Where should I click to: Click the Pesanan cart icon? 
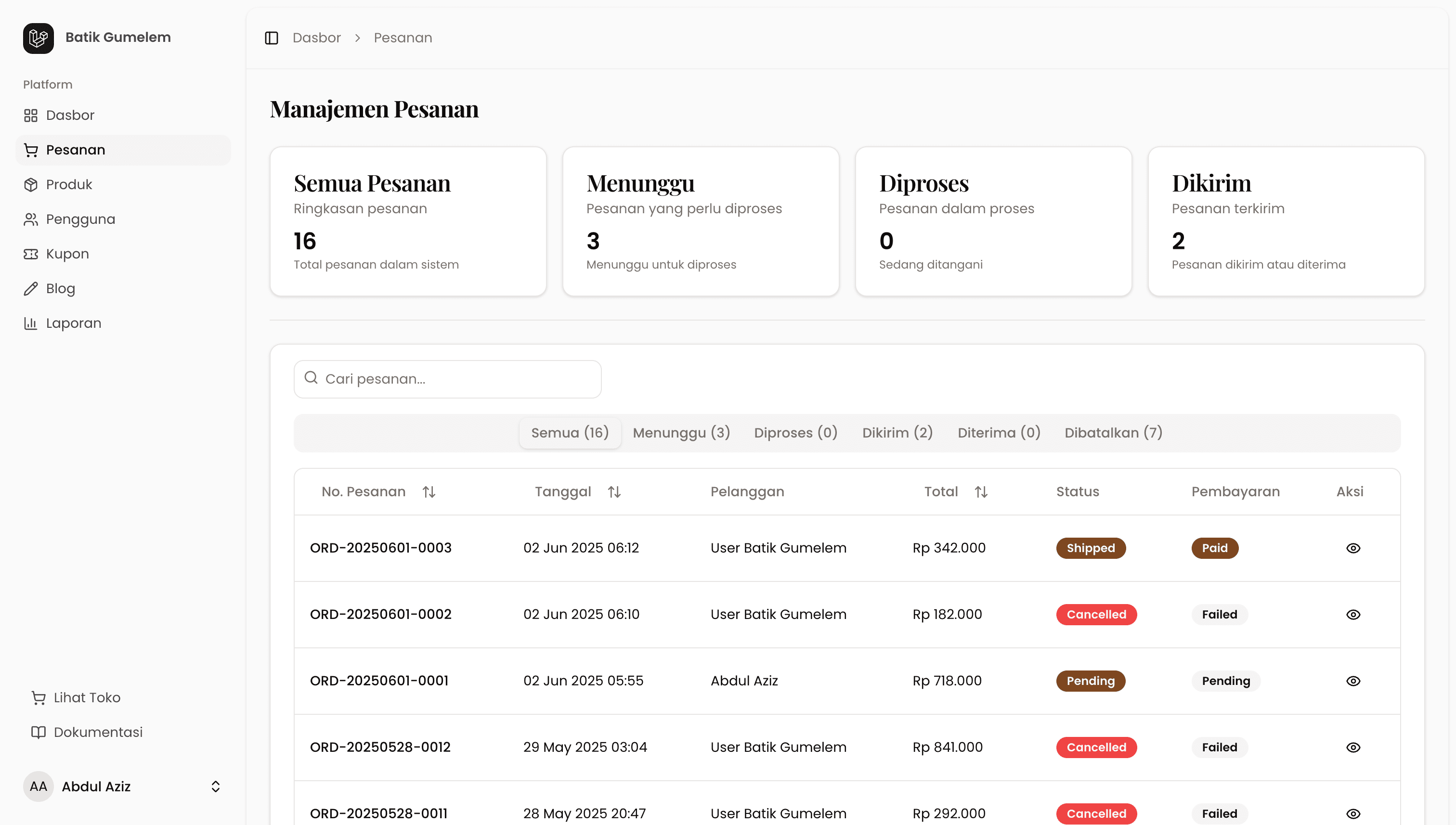(x=31, y=150)
